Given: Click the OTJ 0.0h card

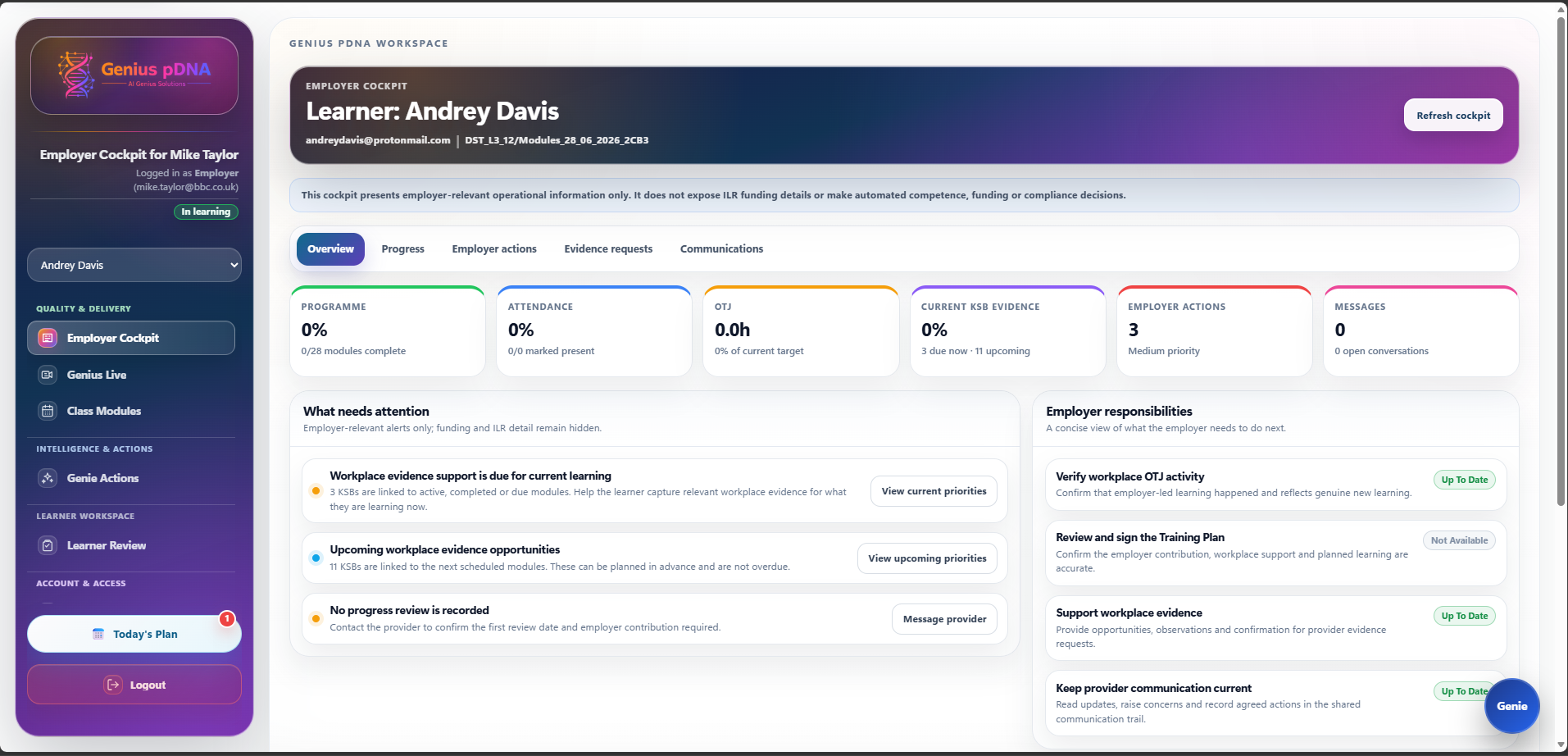Looking at the screenshot, I should click(801, 331).
